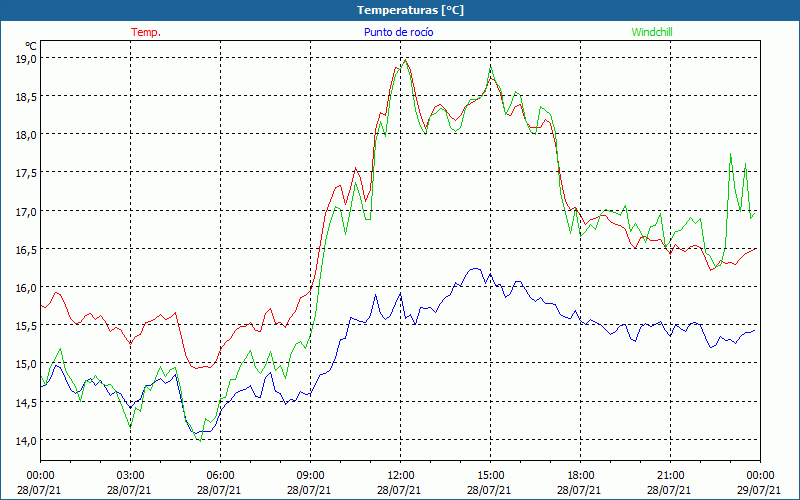Click the 14,0 y-axis value
Screen dimensions: 800x500
pyautogui.click(x=26, y=441)
